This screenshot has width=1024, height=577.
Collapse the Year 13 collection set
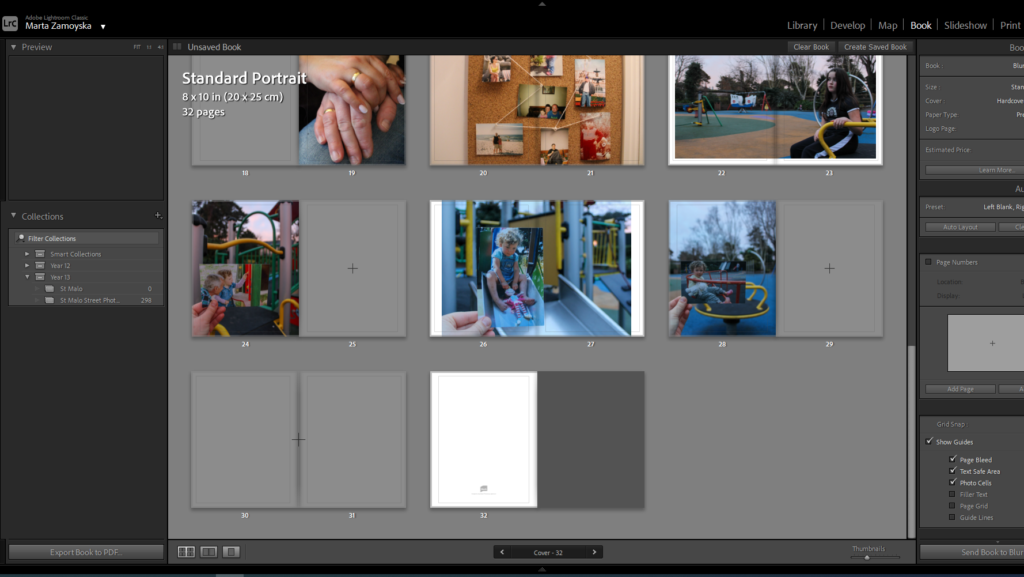coord(27,277)
